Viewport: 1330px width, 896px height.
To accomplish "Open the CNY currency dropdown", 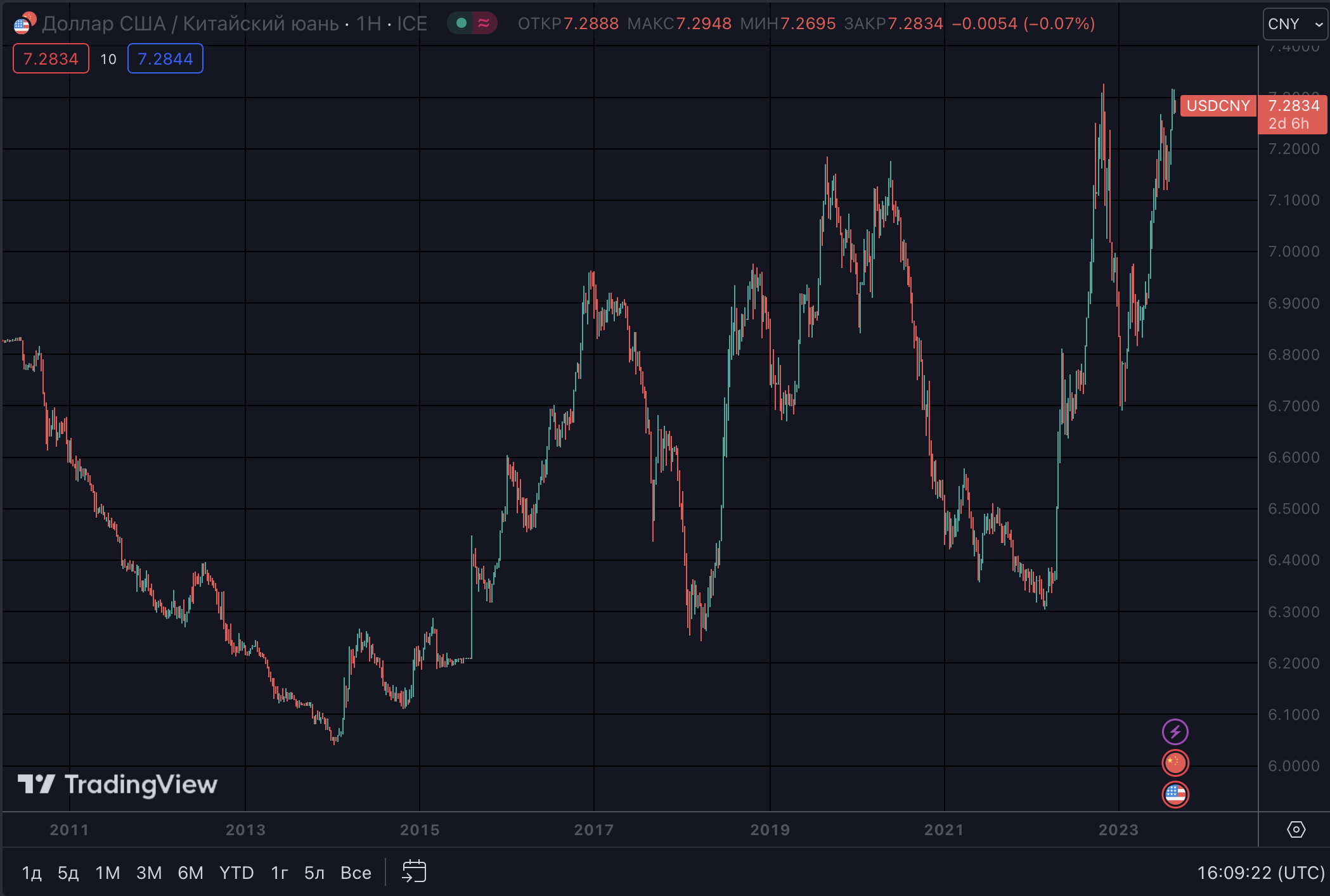I will tap(1294, 24).
